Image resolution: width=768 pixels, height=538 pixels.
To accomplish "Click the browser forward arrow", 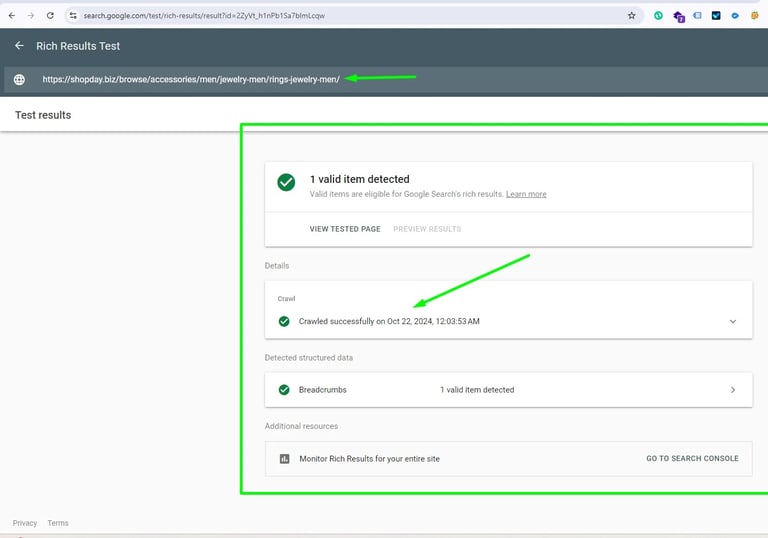I will [x=31, y=16].
